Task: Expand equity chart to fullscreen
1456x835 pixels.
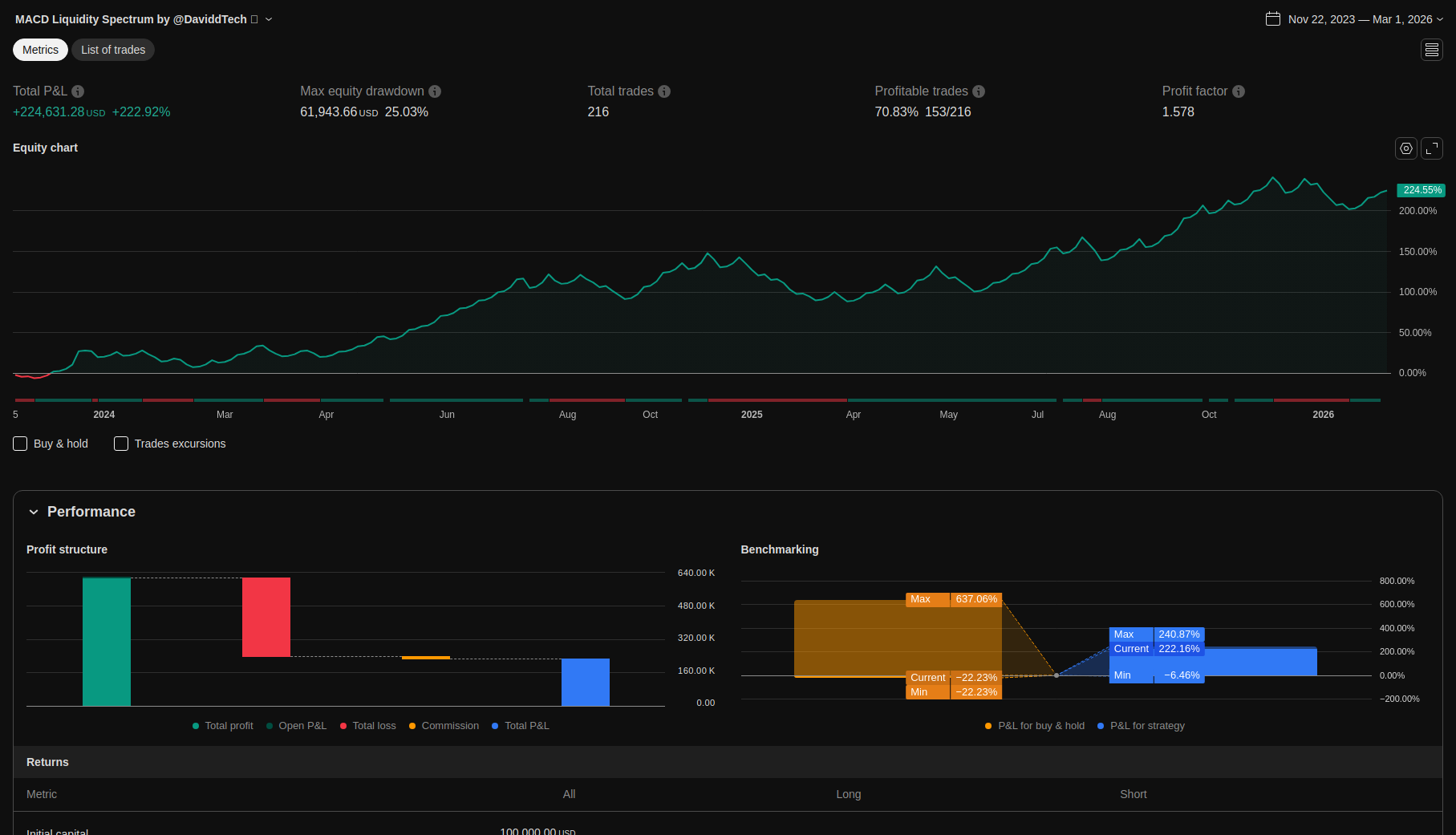Action: [1432, 148]
